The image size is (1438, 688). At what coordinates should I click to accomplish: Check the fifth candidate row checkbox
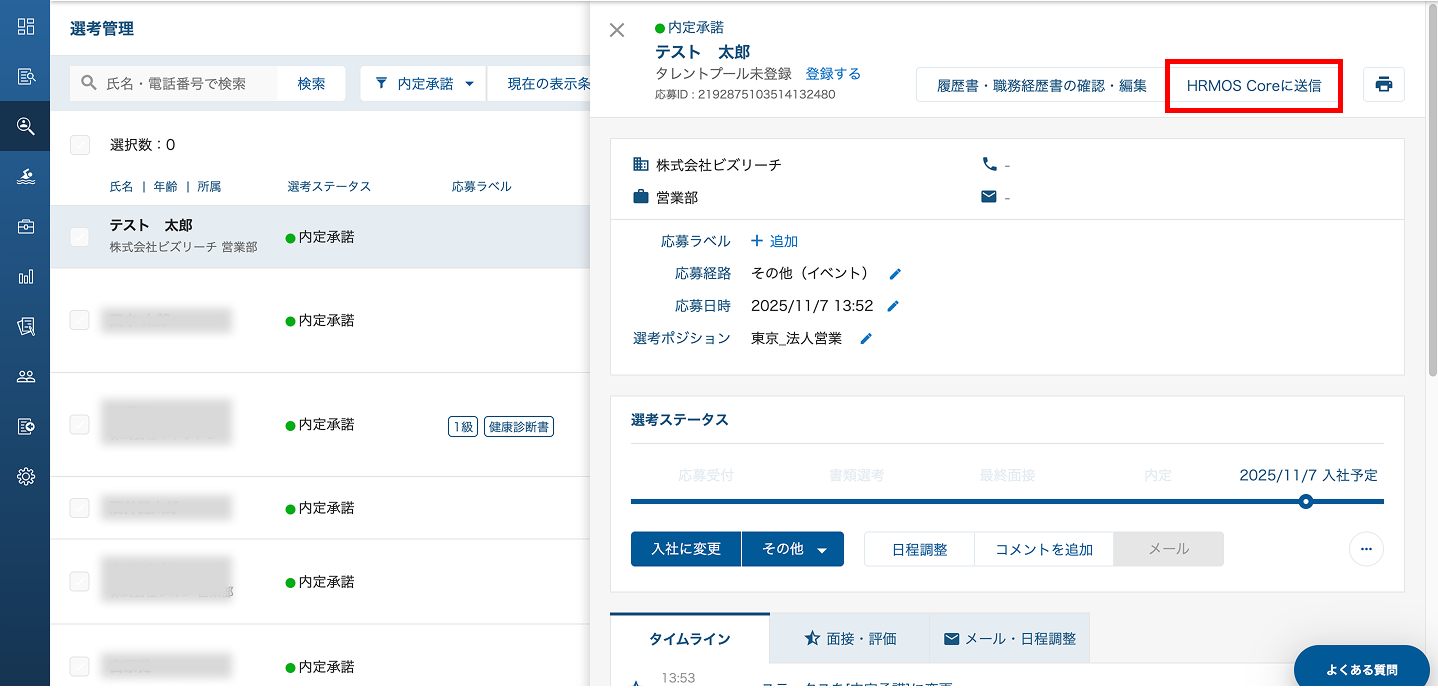[80, 581]
